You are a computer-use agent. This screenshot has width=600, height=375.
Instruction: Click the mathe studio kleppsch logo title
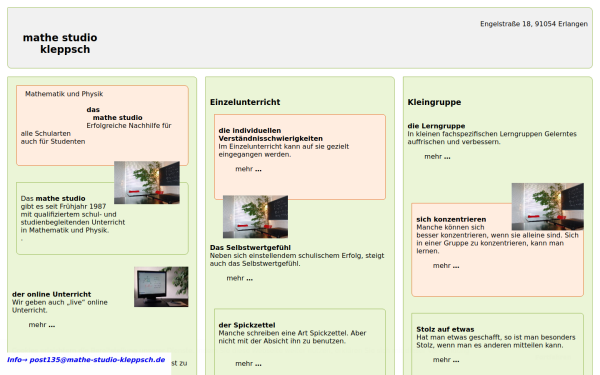60,44
